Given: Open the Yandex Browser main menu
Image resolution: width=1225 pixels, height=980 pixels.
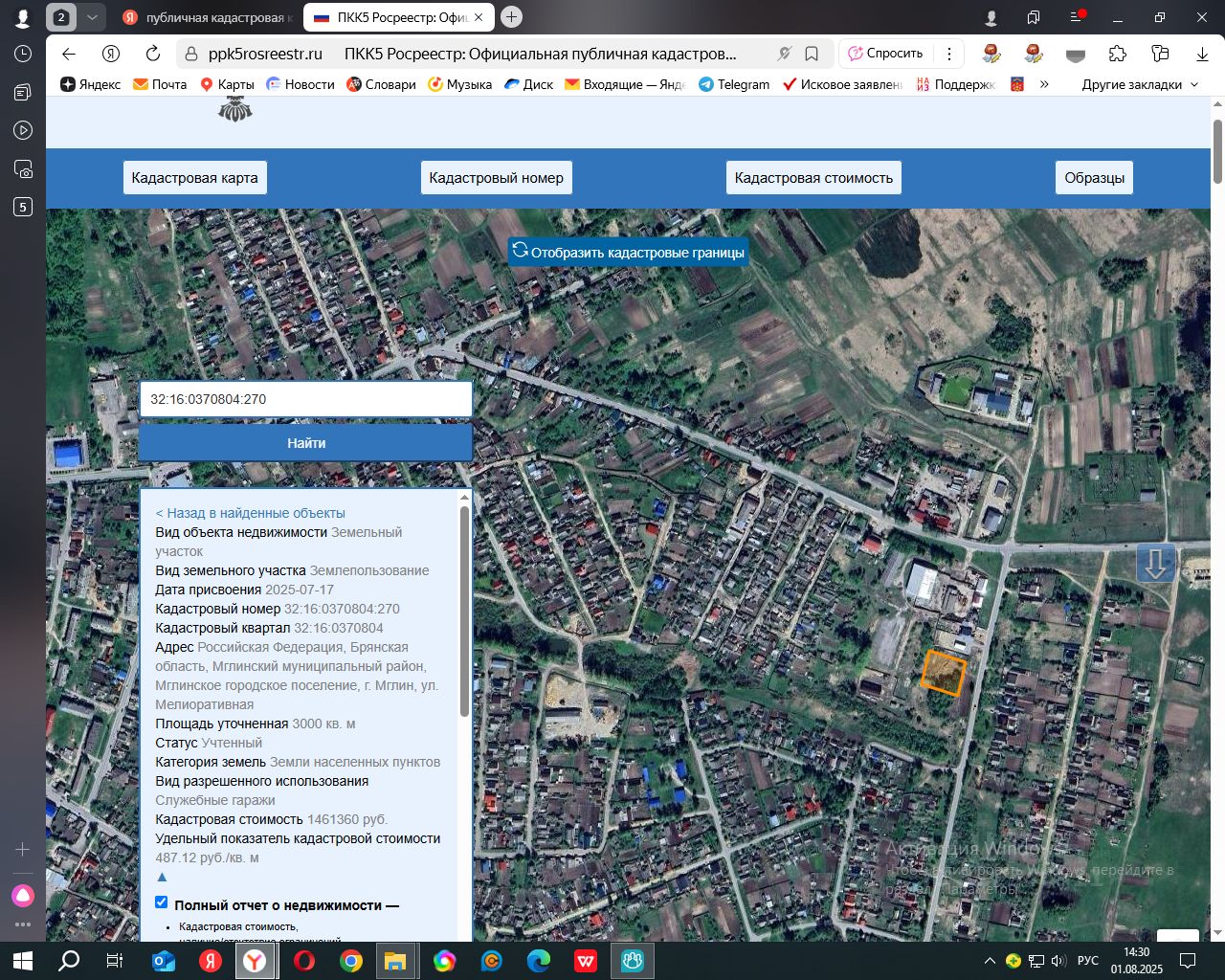Looking at the screenshot, I should [1076, 17].
